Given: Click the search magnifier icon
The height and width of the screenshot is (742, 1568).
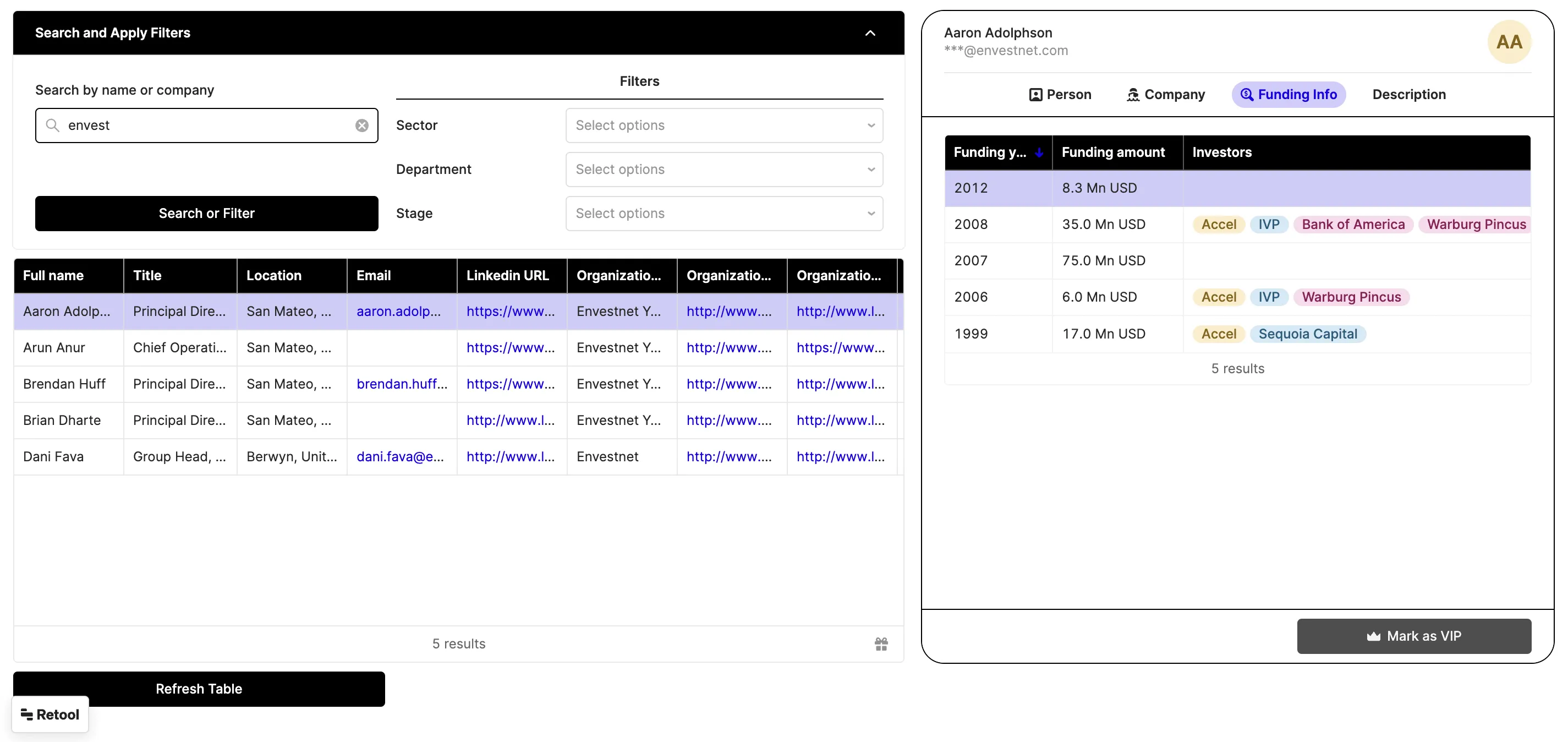Looking at the screenshot, I should tap(53, 126).
